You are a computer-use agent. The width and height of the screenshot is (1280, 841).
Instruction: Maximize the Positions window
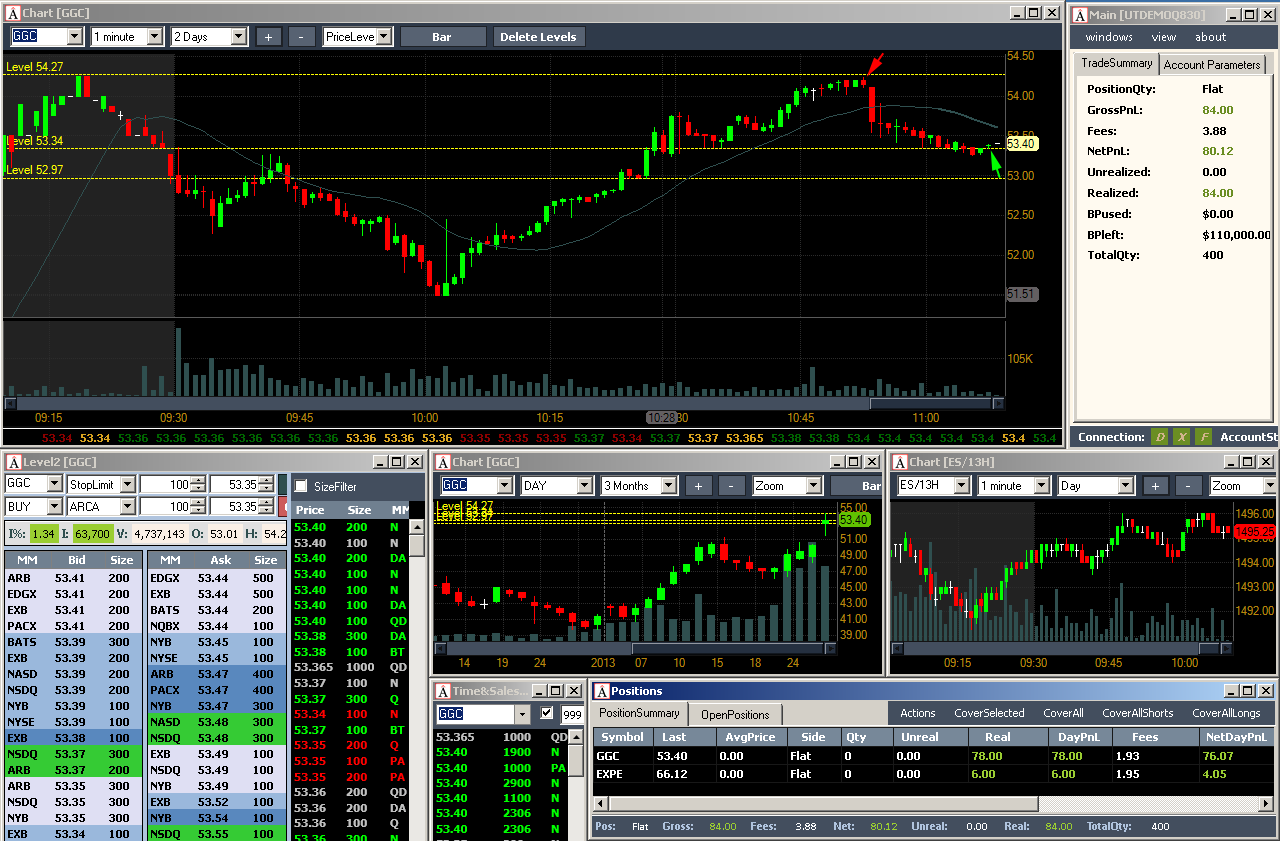pos(1248,691)
